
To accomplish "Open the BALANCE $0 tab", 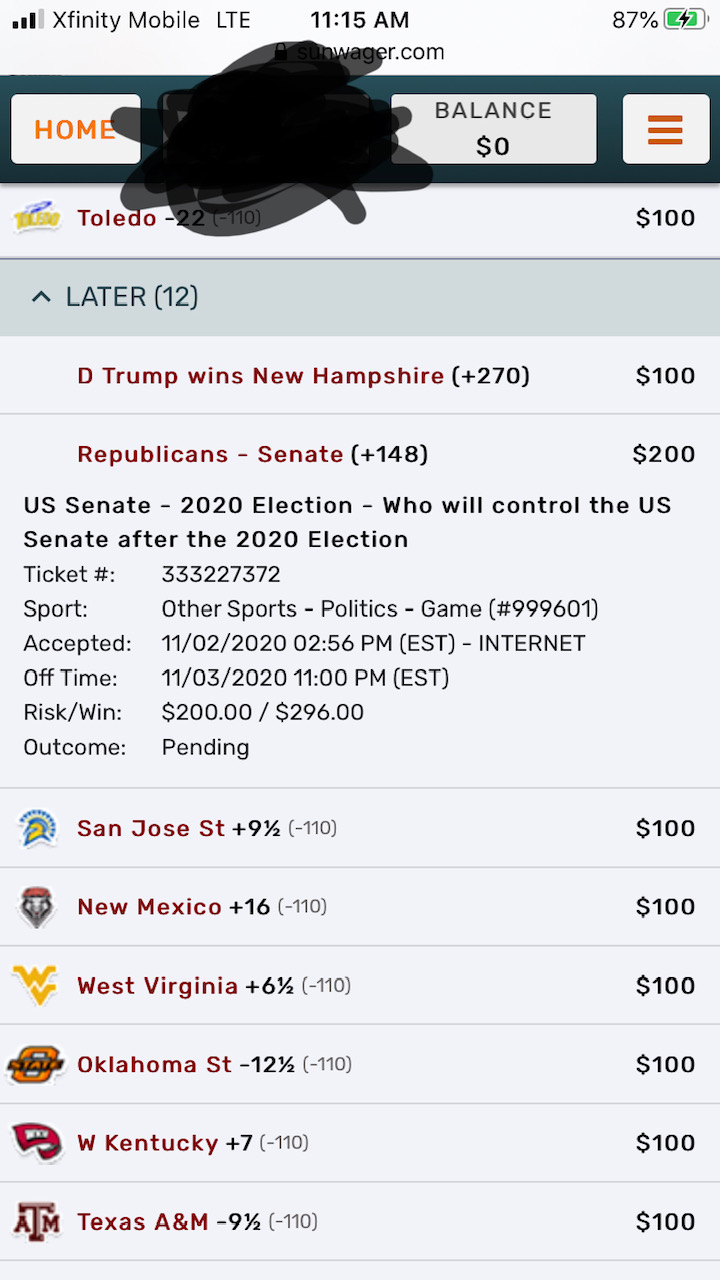I will pos(493,129).
